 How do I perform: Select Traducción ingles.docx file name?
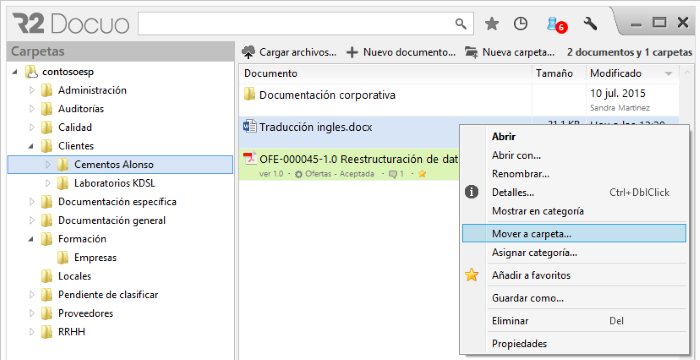pyautogui.click(x=316, y=127)
